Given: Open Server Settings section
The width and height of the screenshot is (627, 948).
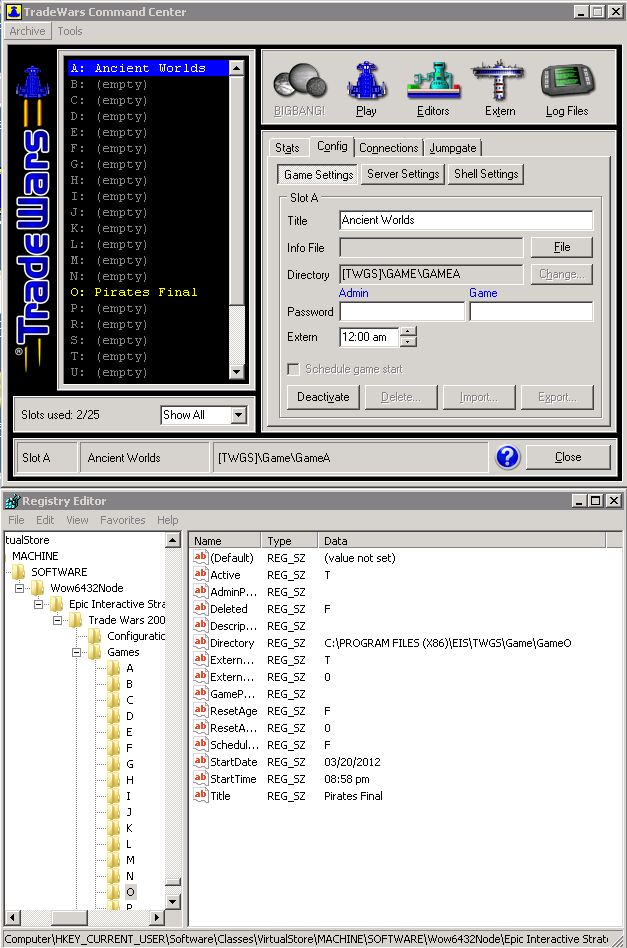Looking at the screenshot, I should click(403, 174).
